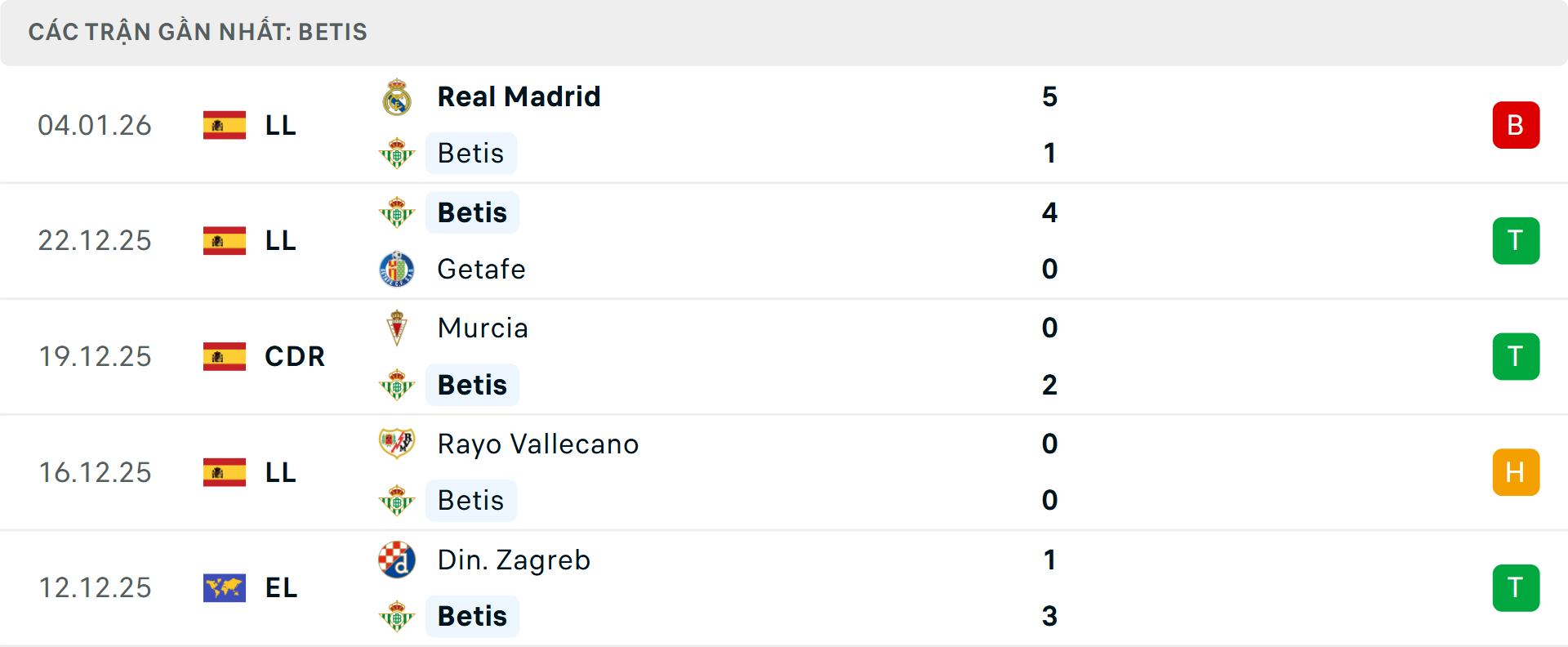The image size is (1568, 647).
Task: Click the orange H draw badge
Action: (1516, 472)
